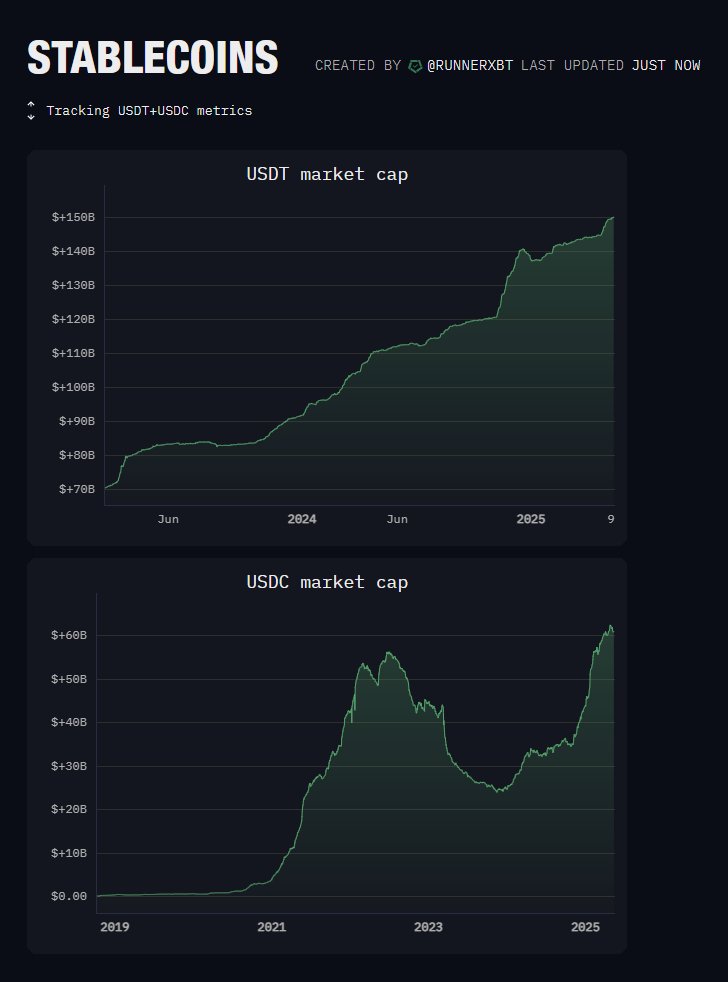This screenshot has height=982, width=728.
Task: Click the $+150B y-axis label
Action: coord(73,217)
